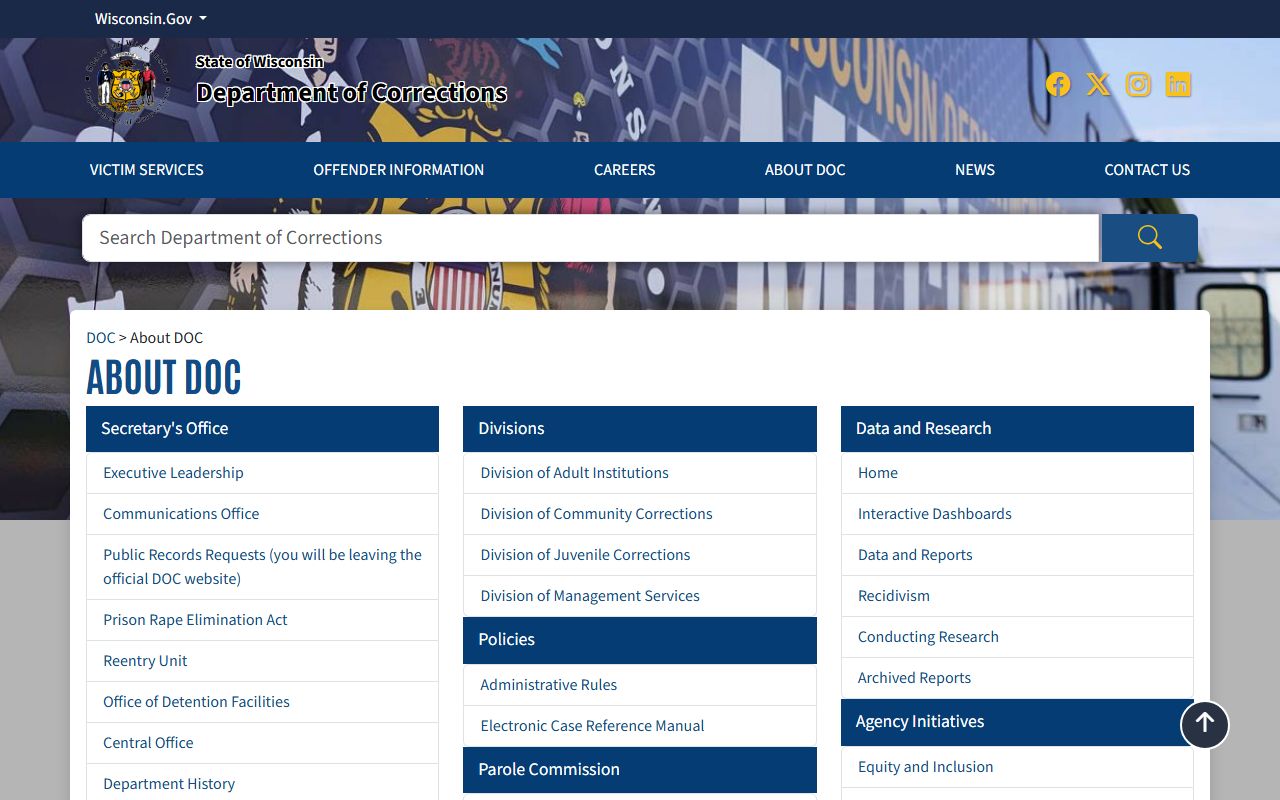Open the Victim Services menu

pos(146,170)
